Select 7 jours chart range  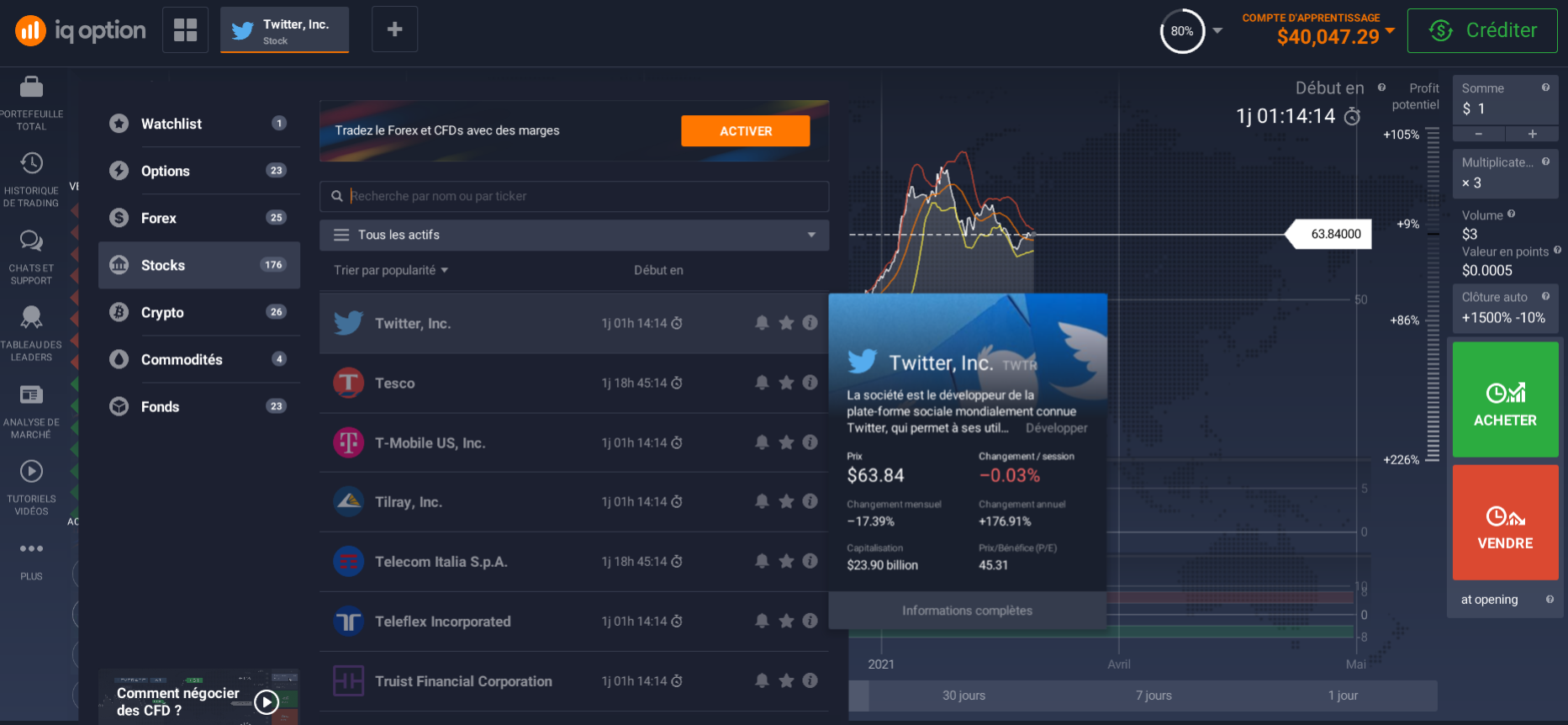[1154, 696]
